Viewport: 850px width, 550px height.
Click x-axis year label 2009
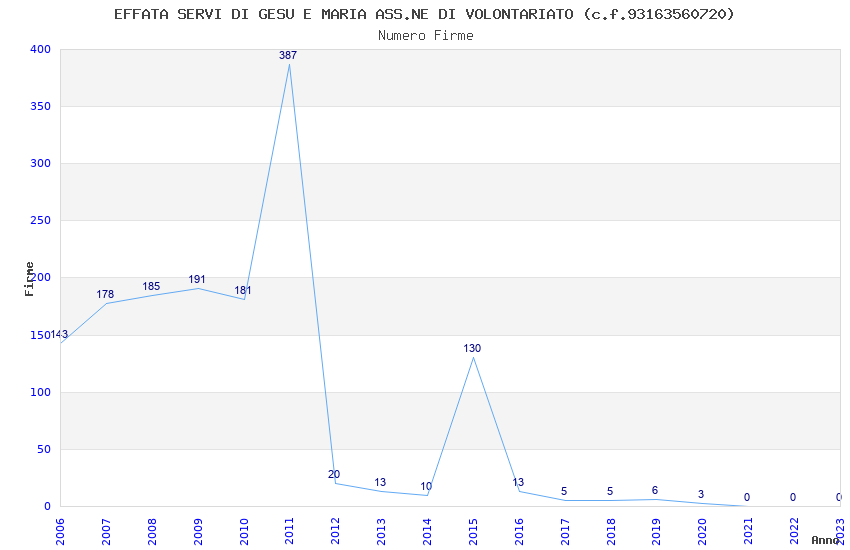pos(198,531)
